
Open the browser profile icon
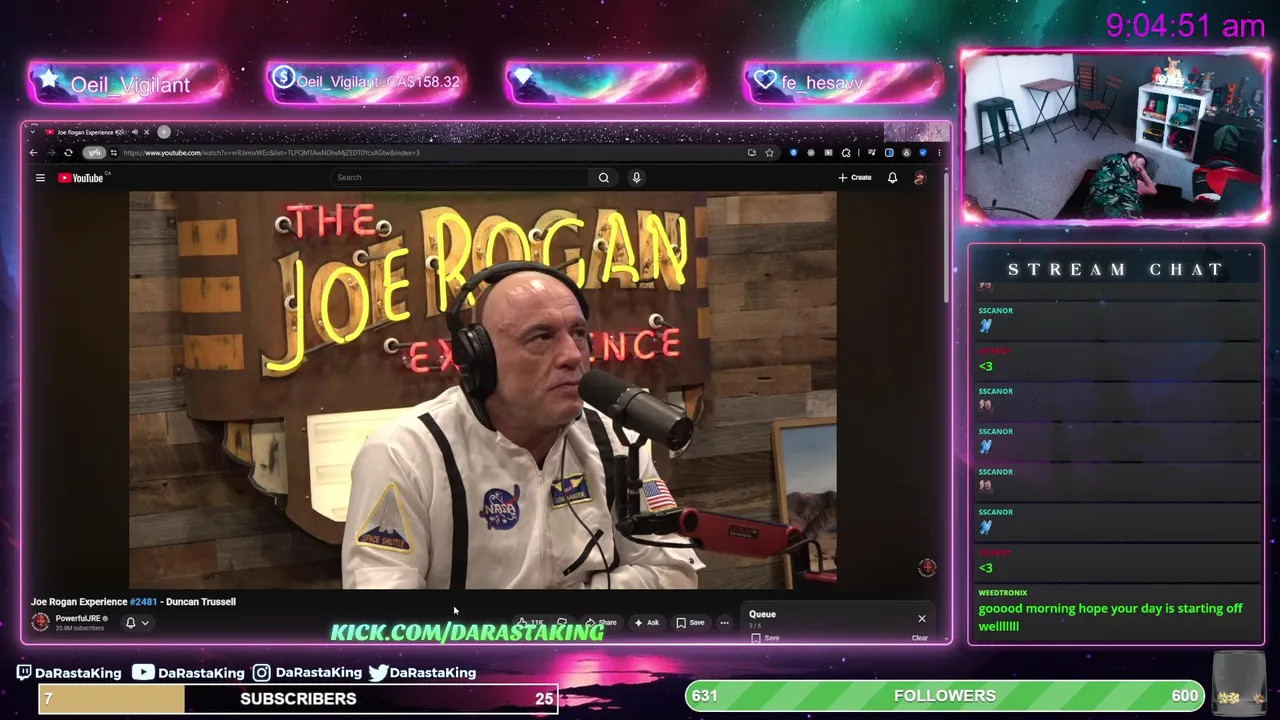click(x=906, y=153)
